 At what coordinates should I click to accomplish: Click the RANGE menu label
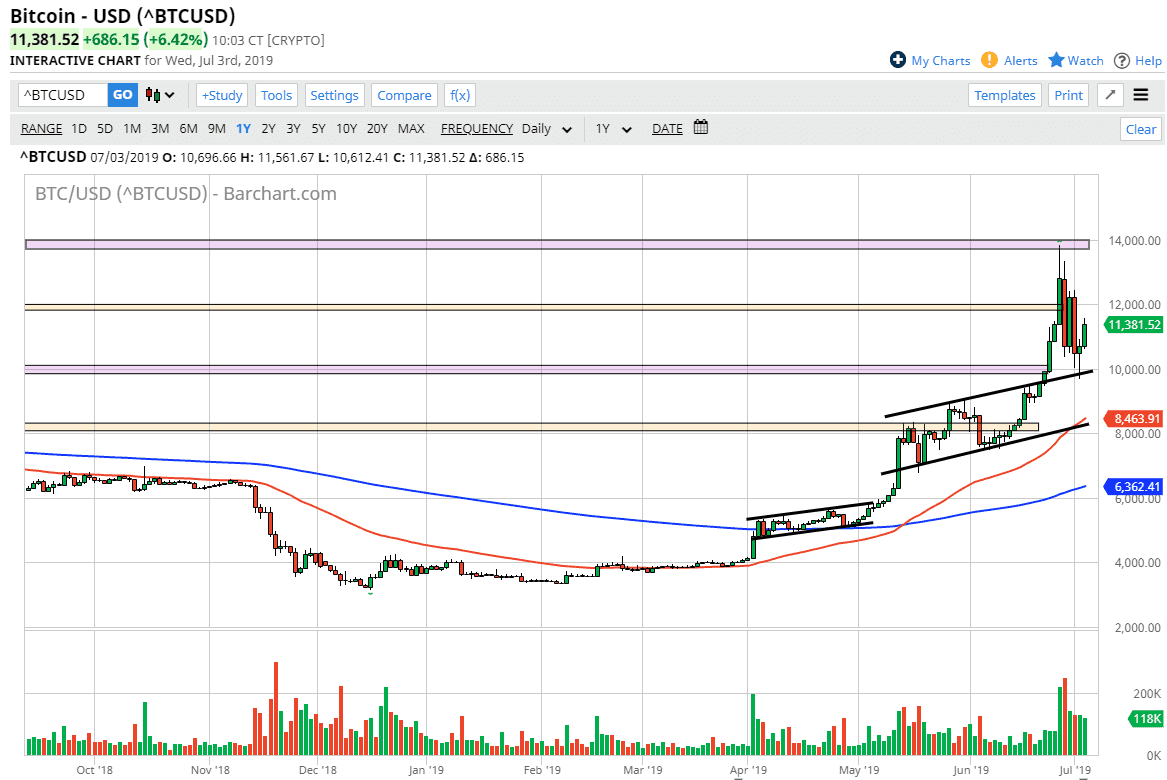40,128
